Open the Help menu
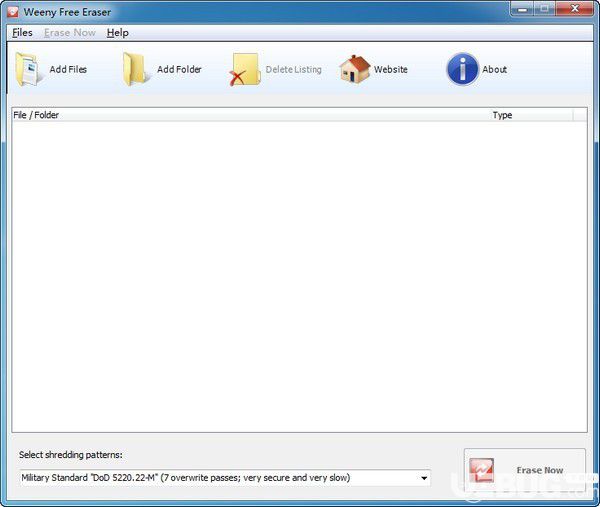 117,33
